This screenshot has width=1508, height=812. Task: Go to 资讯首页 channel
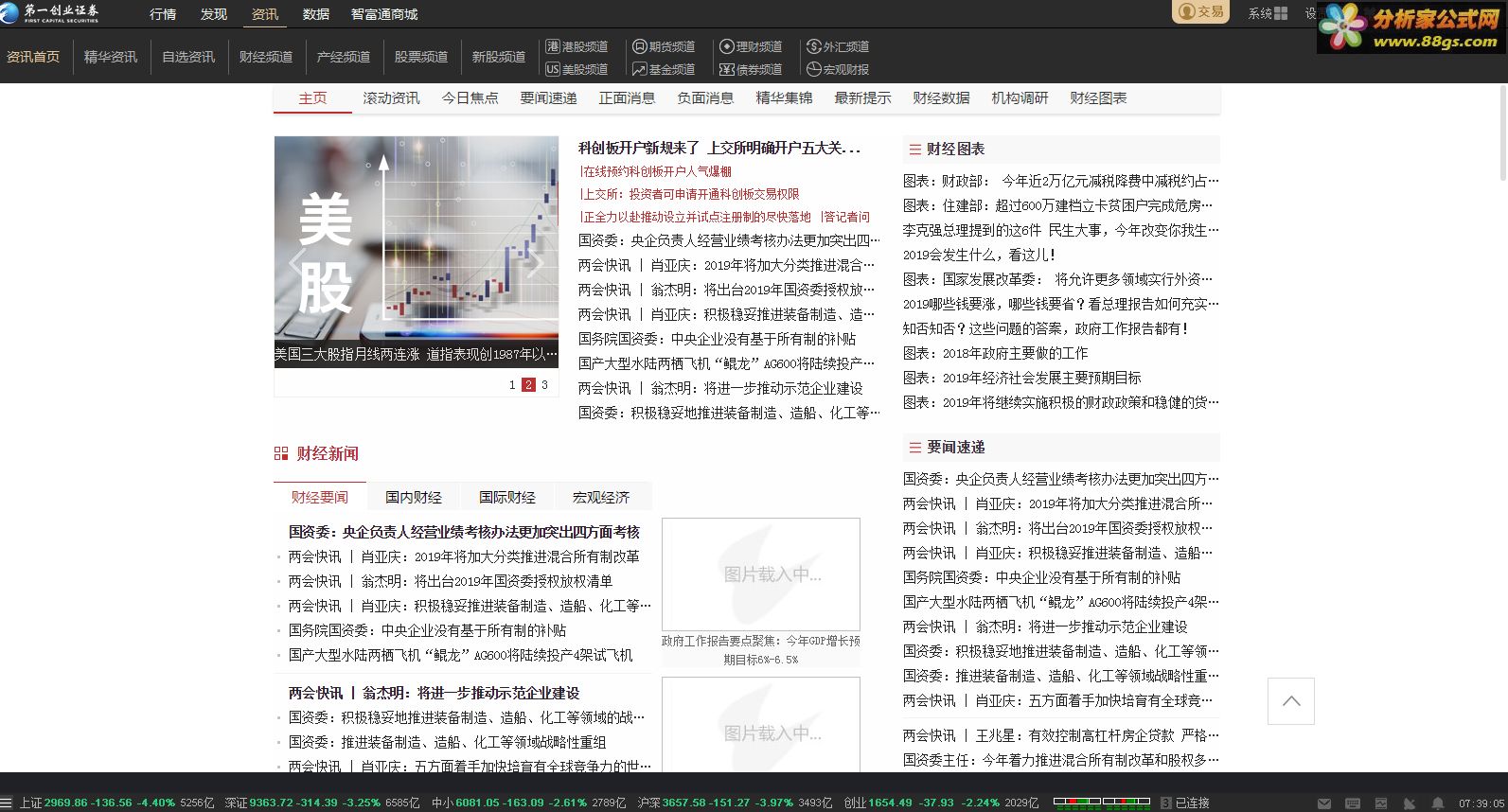point(33,57)
